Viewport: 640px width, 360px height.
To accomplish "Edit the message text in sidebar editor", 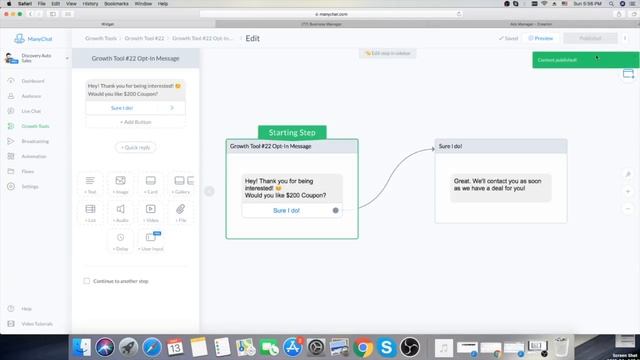I will (x=135, y=90).
